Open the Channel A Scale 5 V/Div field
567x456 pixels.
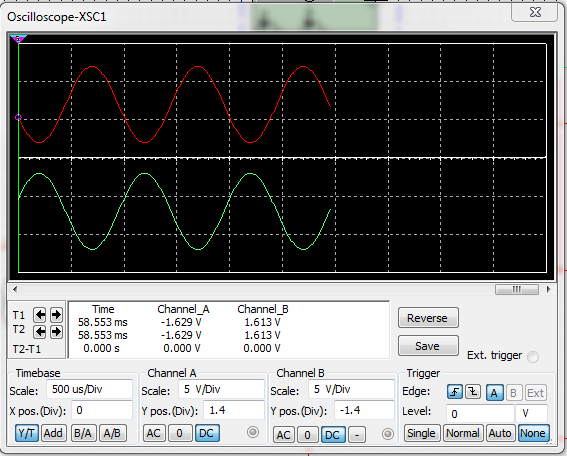221,389
